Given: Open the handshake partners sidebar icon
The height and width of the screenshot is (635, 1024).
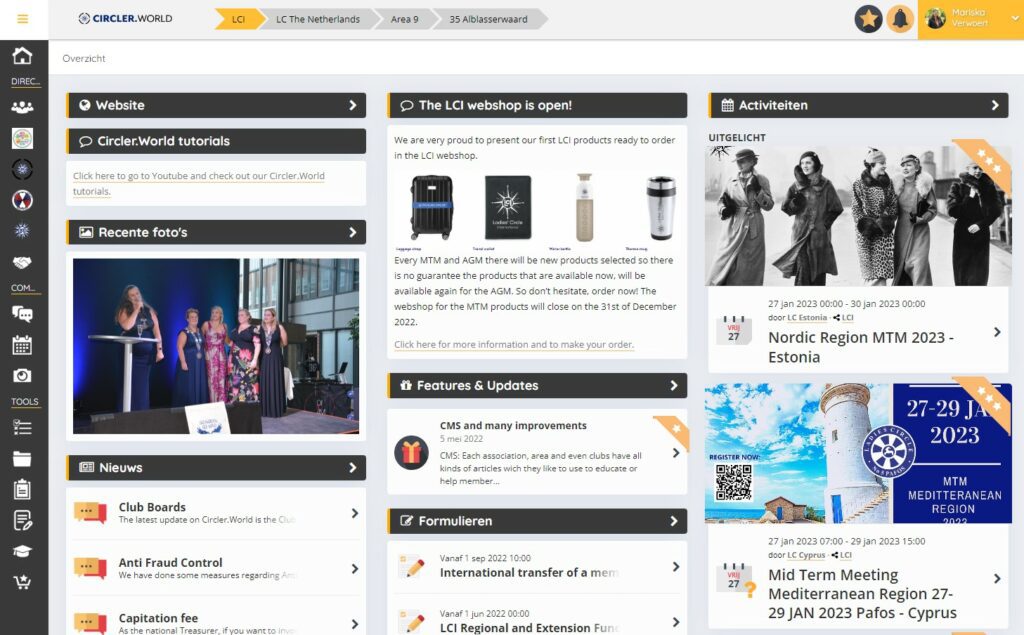Looking at the screenshot, I should click(x=22, y=262).
